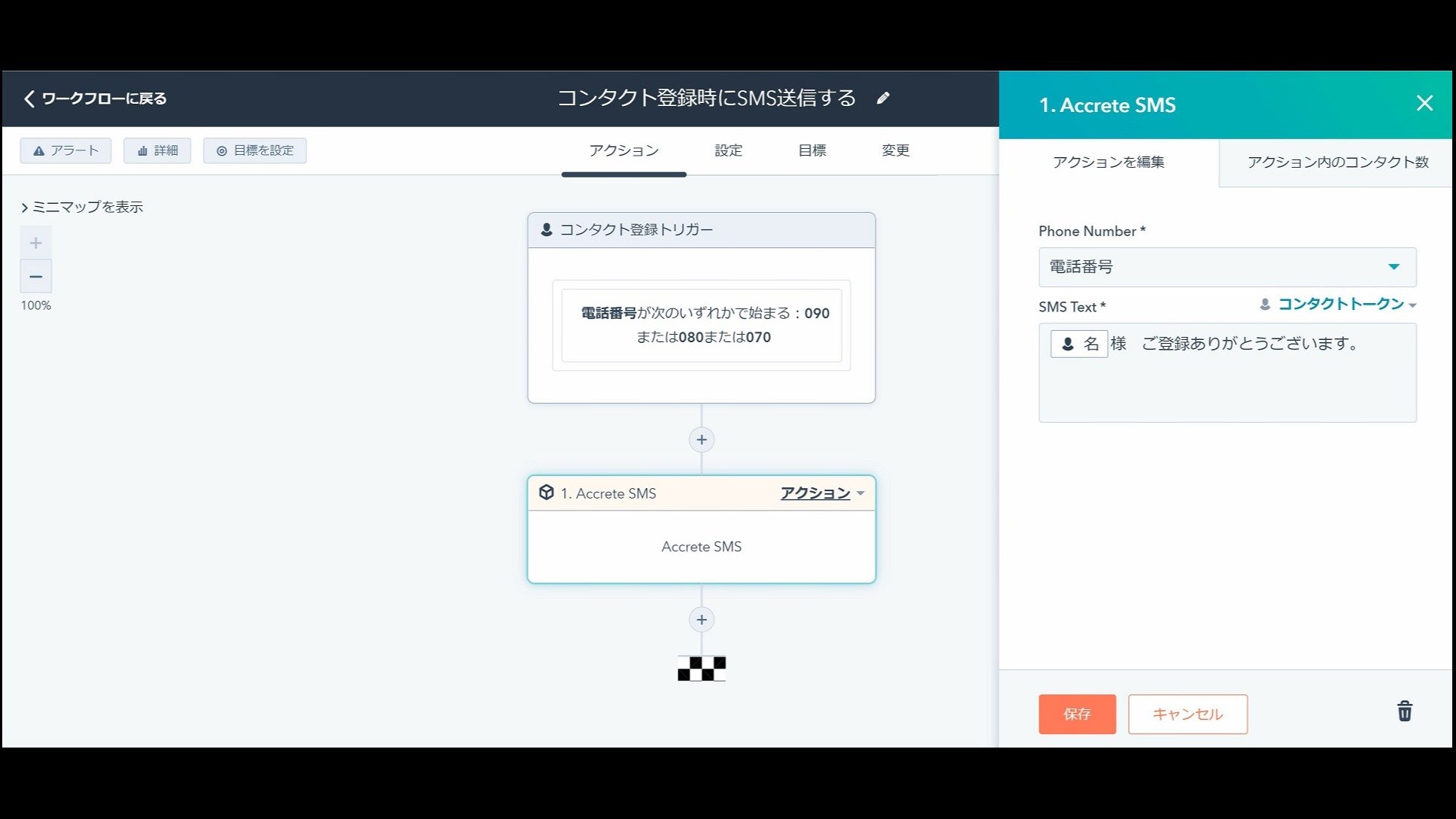The image size is (1456, 819).
Task: Switch to the アクション内のコンタクト数 tab
Action: (1337, 162)
